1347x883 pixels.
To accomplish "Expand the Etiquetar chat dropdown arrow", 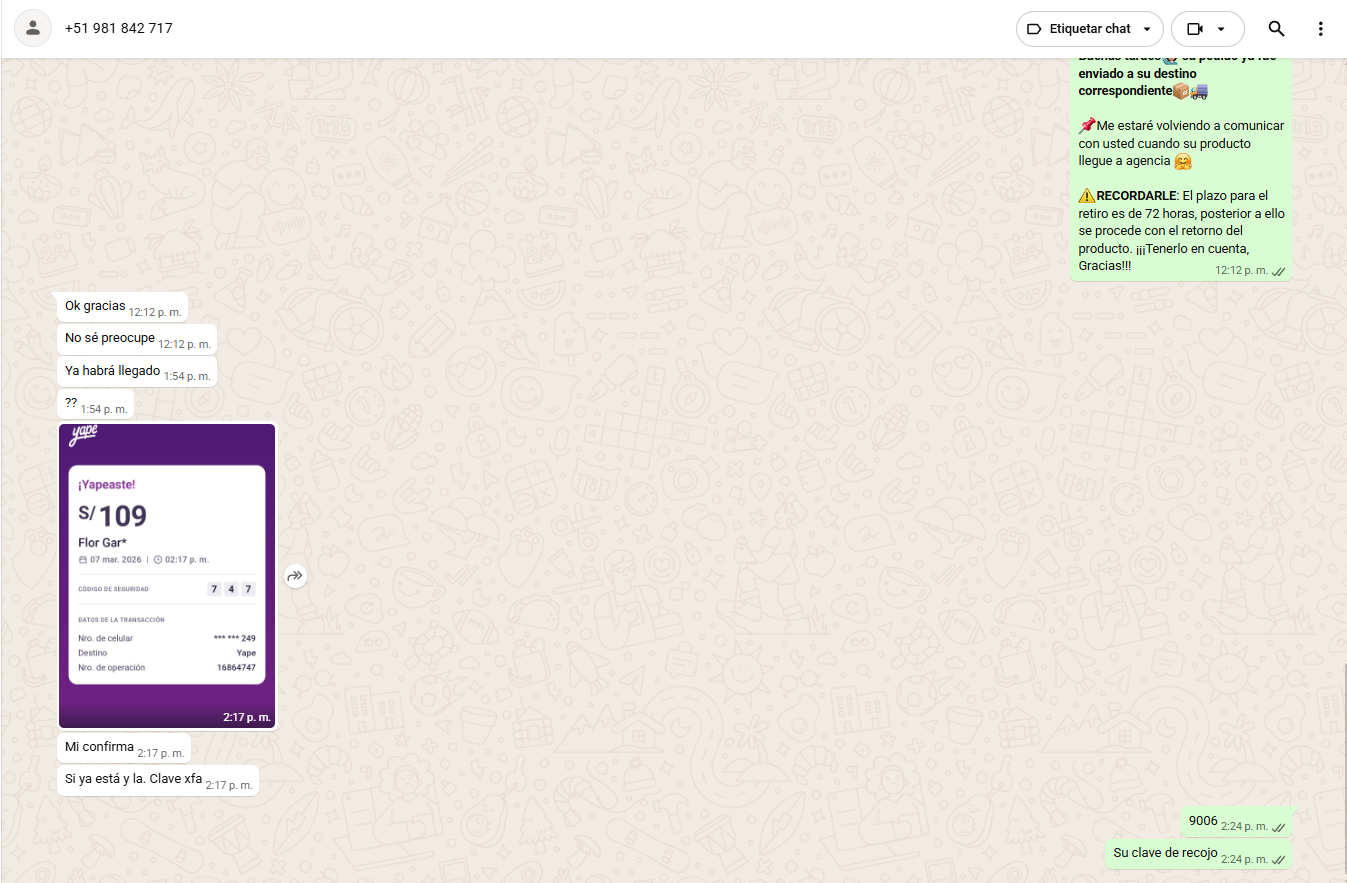I will (1146, 29).
